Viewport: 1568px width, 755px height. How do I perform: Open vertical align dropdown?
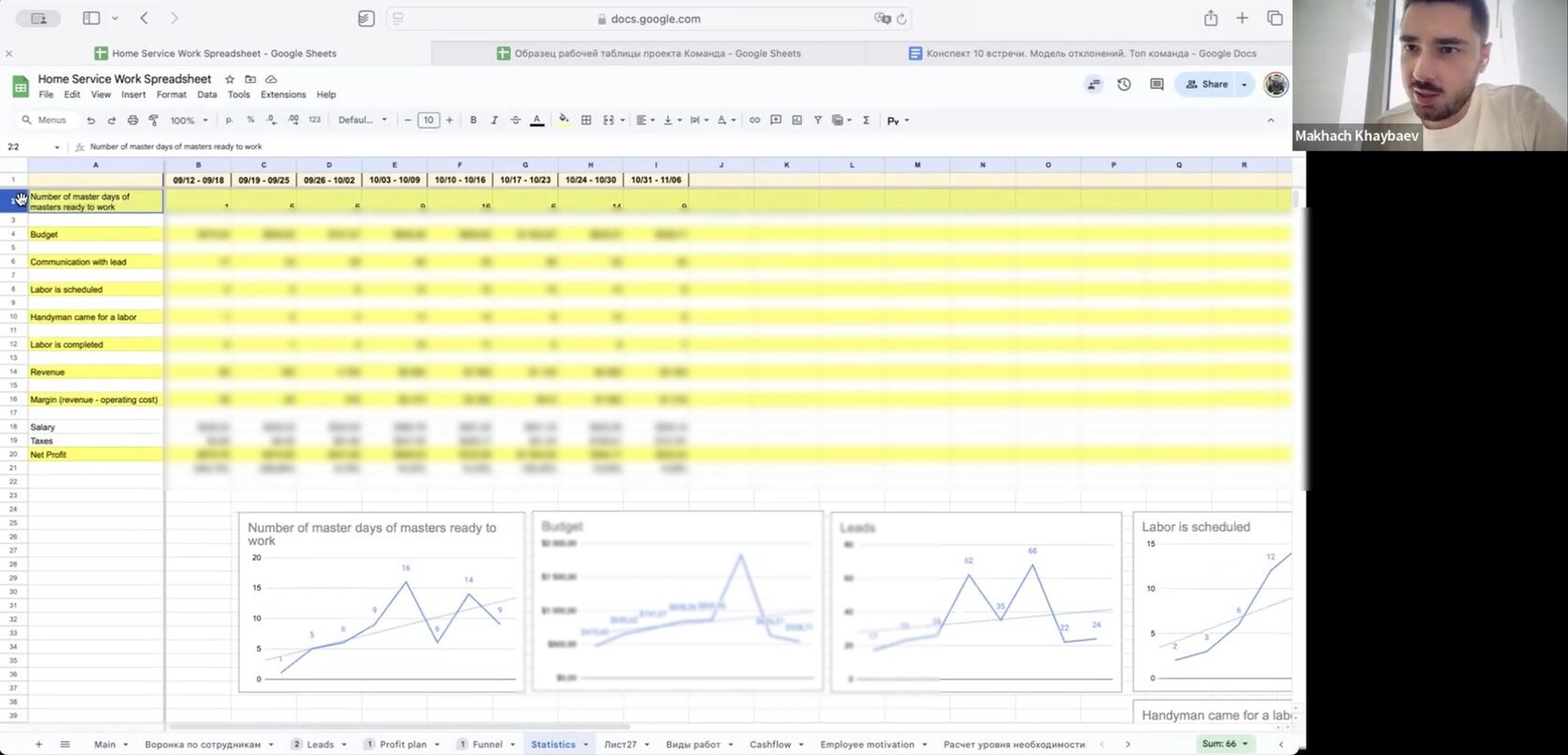pyautogui.click(x=672, y=120)
